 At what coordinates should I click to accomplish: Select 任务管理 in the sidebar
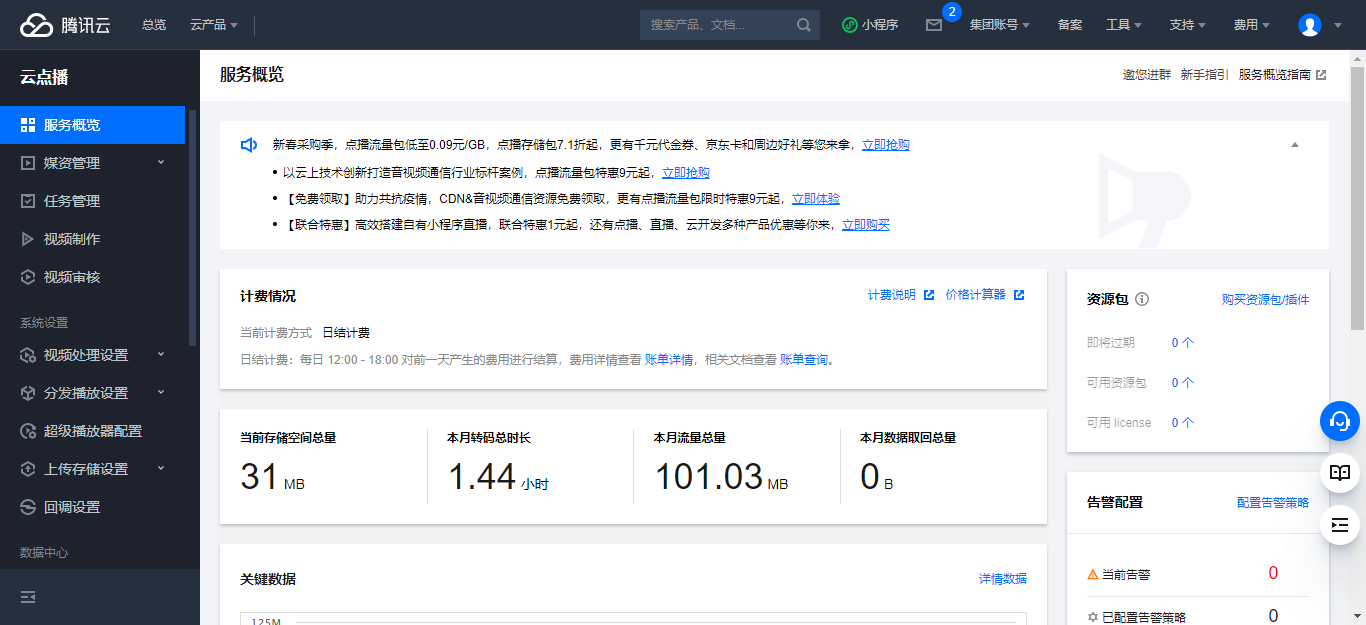tap(92, 201)
